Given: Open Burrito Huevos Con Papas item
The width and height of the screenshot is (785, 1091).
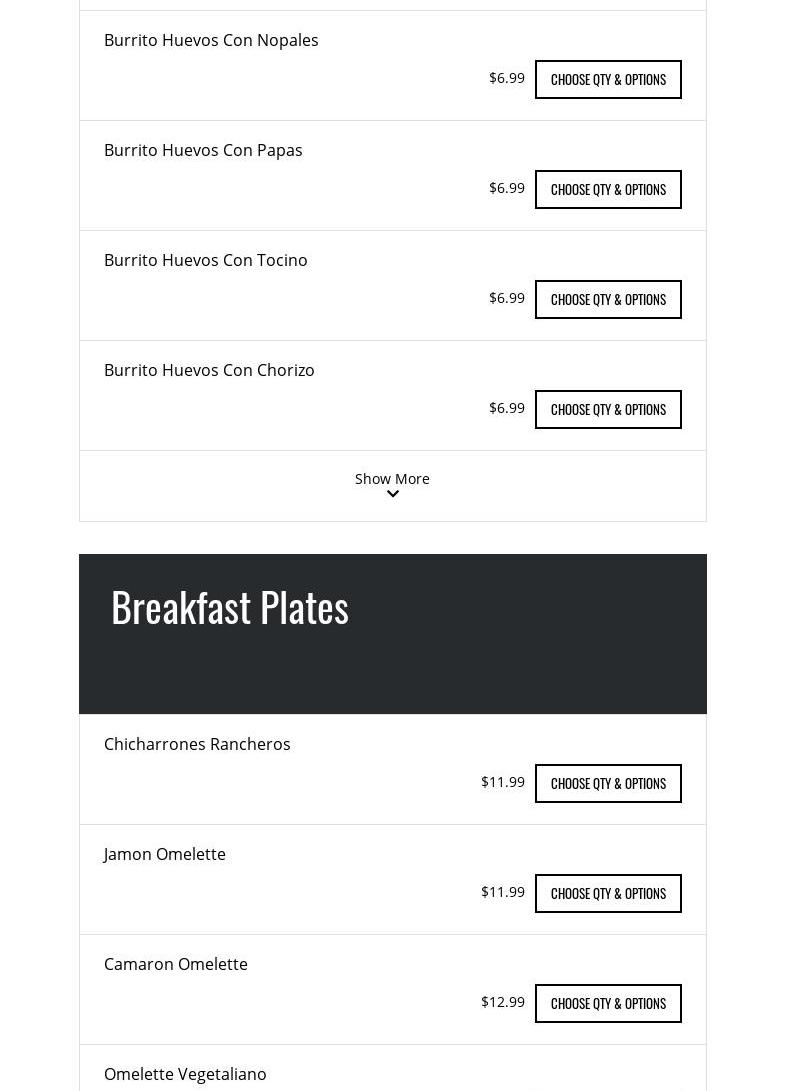Looking at the screenshot, I should 203,150.
